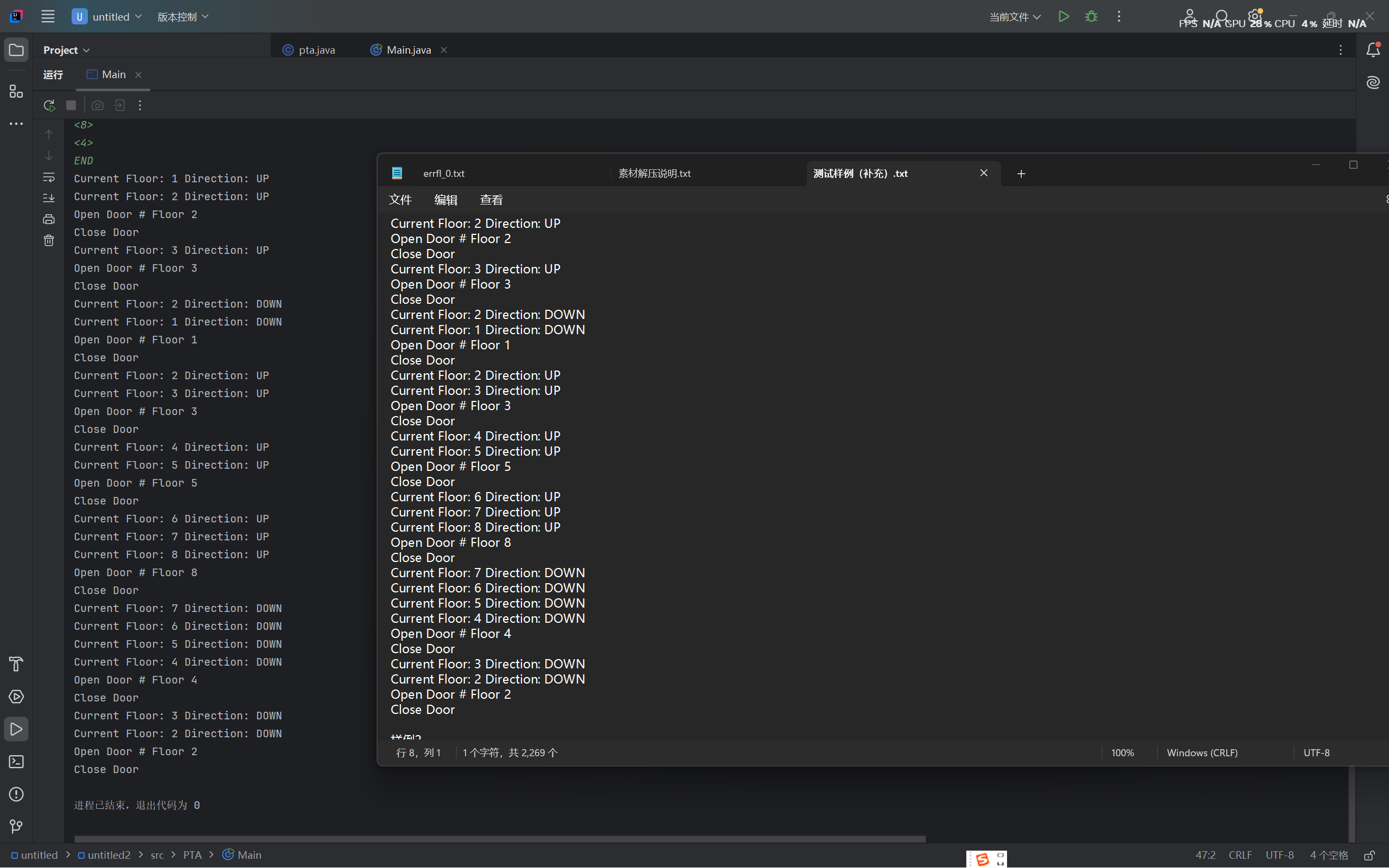Click the Stop process icon
This screenshot has width=1389, height=868.
pos(71,105)
